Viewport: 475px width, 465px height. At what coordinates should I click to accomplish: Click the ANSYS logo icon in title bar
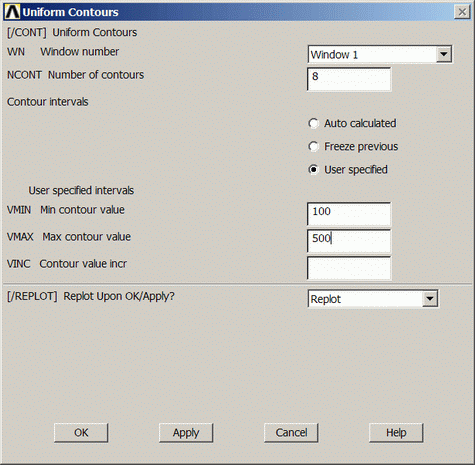tap(12, 12)
